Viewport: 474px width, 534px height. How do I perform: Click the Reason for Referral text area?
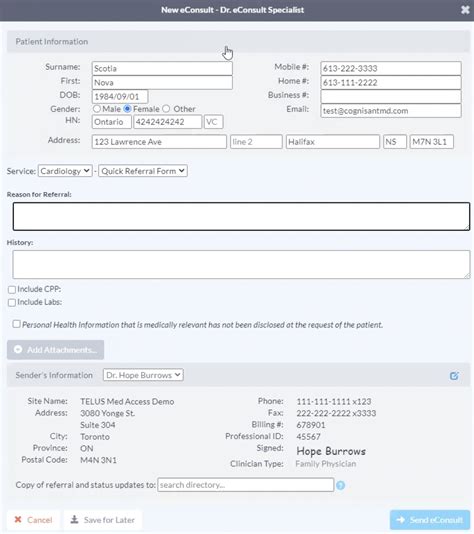(x=241, y=216)
